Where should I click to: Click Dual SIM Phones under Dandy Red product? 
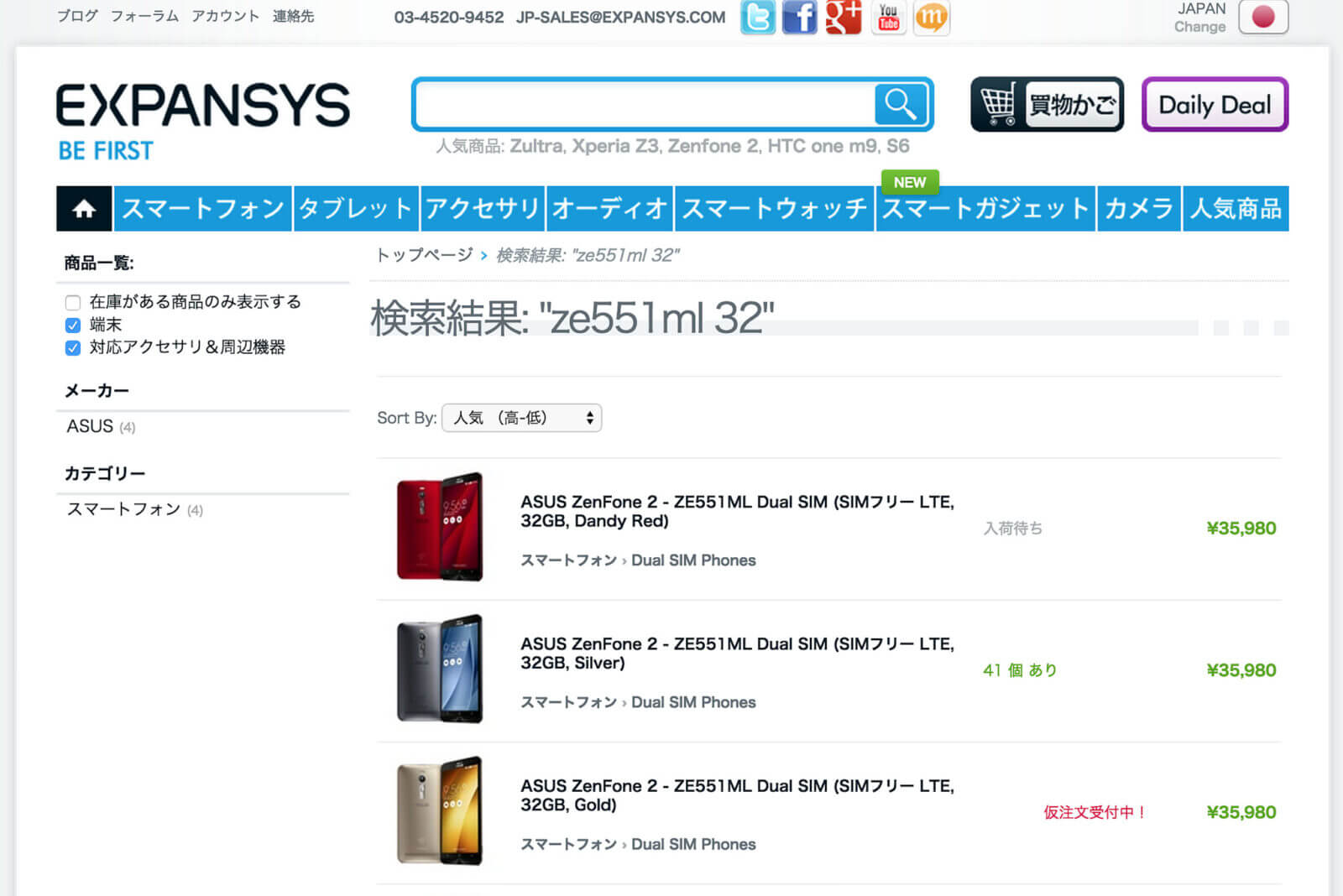[x=693, y=560]
